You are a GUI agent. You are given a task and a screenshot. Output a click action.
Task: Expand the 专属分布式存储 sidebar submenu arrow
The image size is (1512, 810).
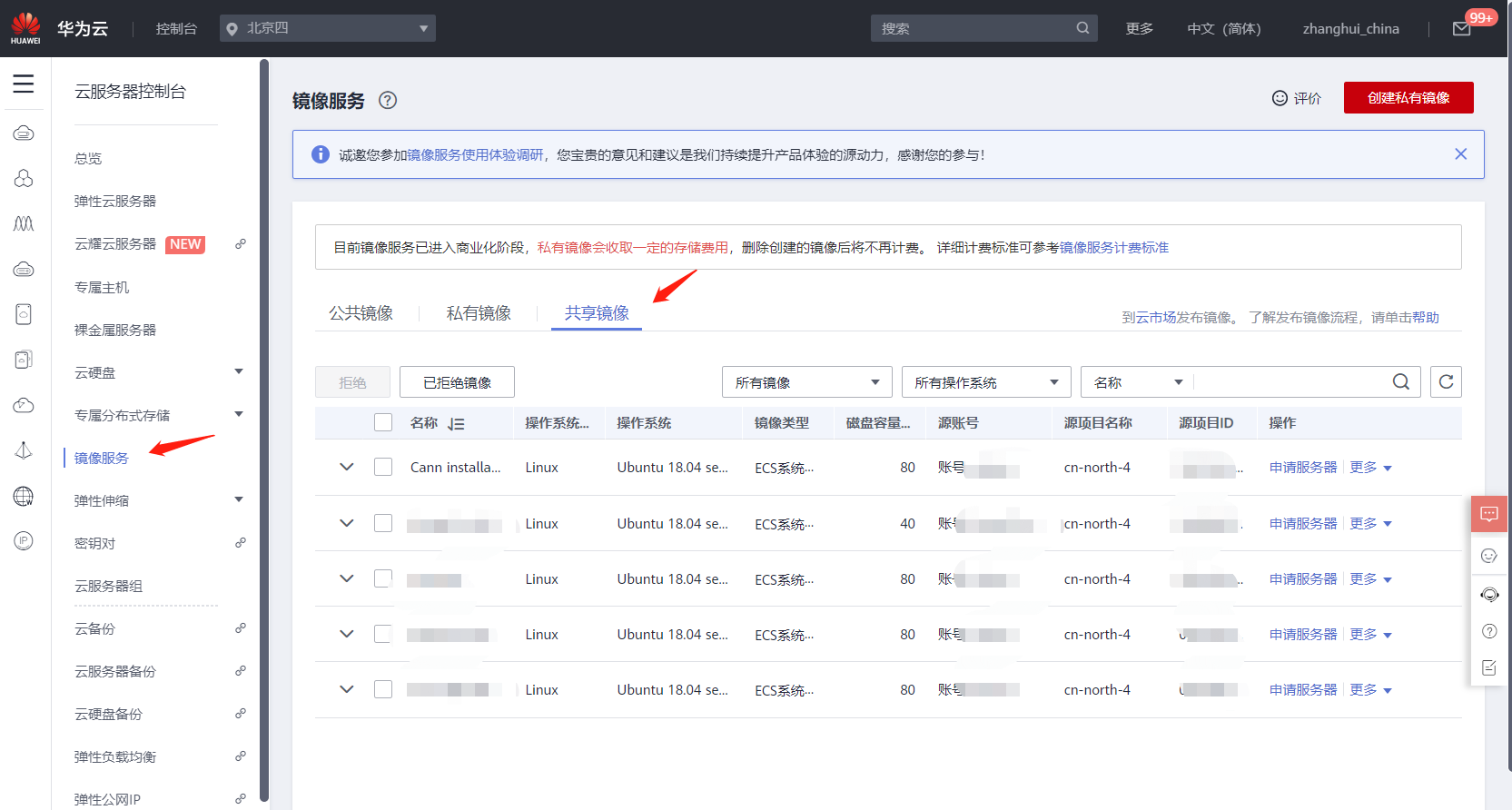click(239, 414)
